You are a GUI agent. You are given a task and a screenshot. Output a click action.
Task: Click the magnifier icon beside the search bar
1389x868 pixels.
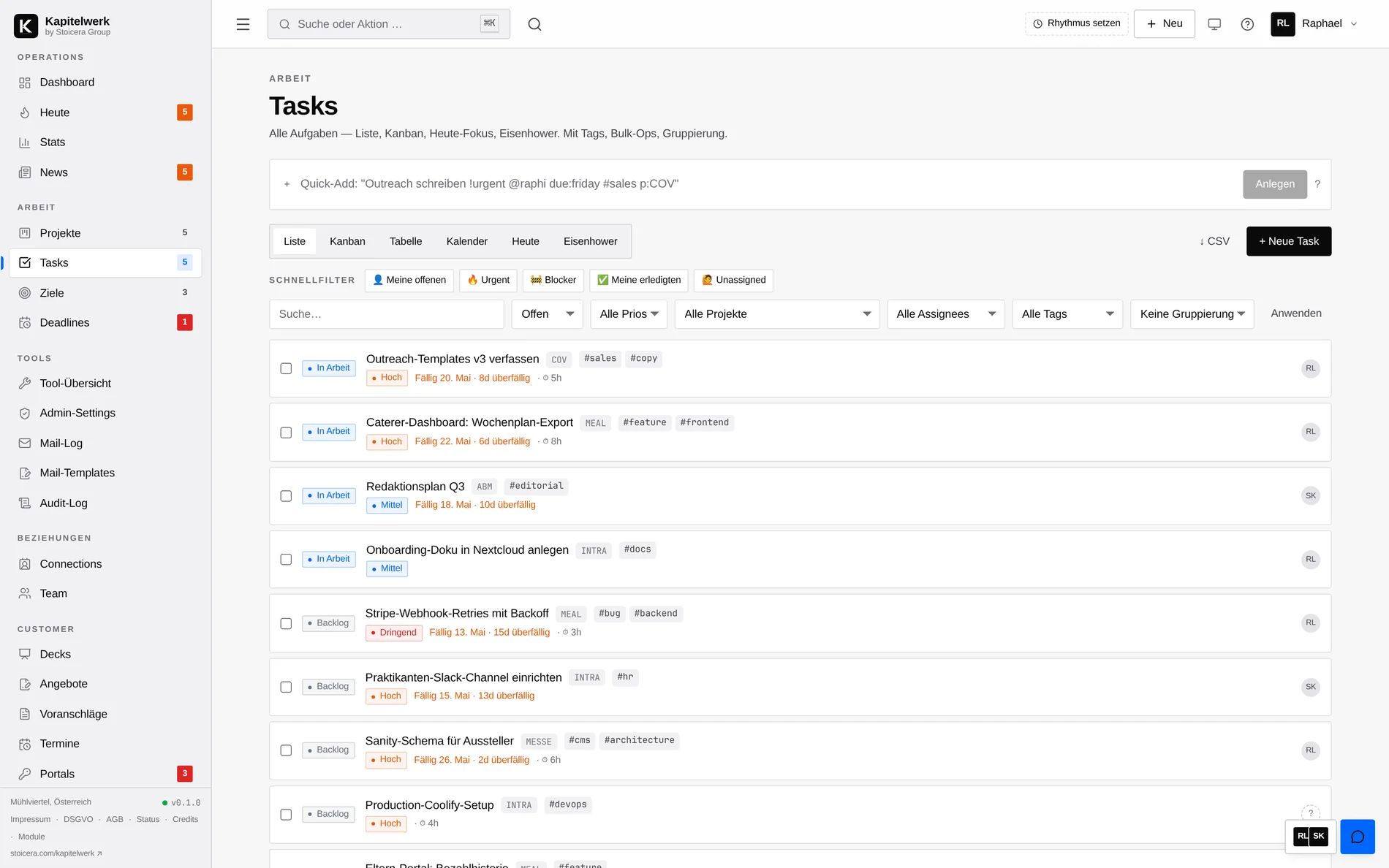(534, 24)
